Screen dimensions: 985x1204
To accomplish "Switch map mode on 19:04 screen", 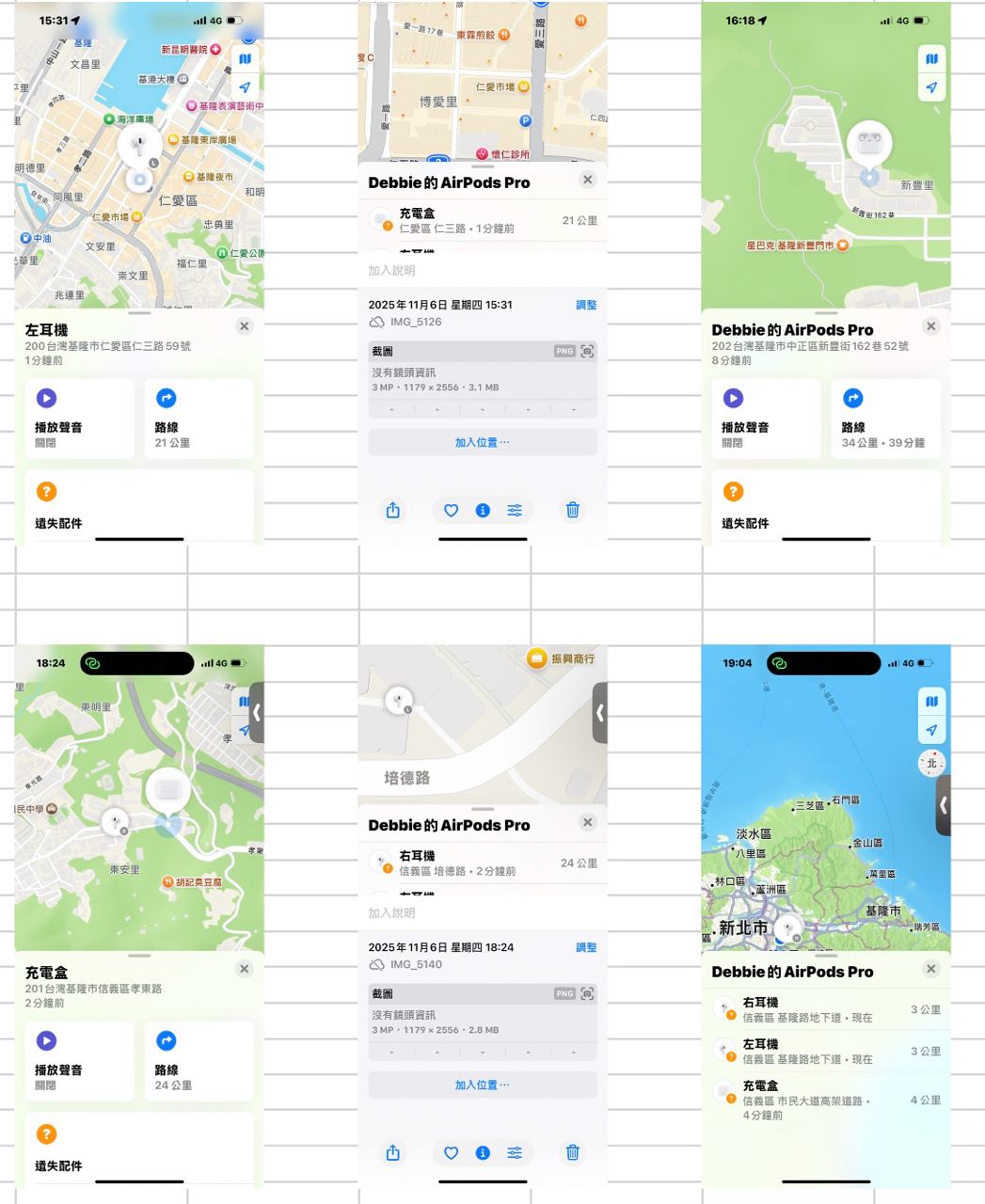I will coord(931,702).
